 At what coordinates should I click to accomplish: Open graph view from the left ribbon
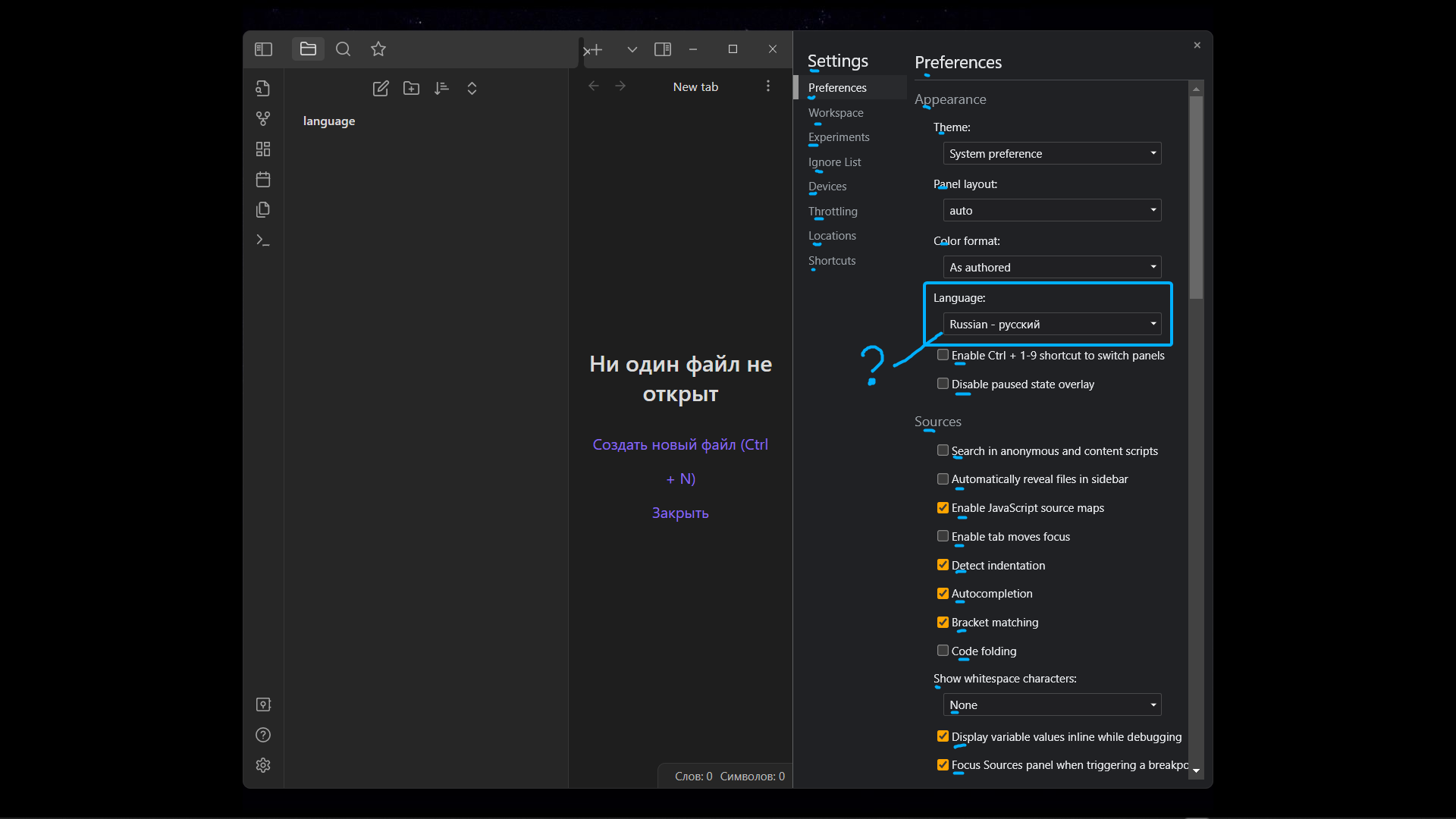click(263, 119)
